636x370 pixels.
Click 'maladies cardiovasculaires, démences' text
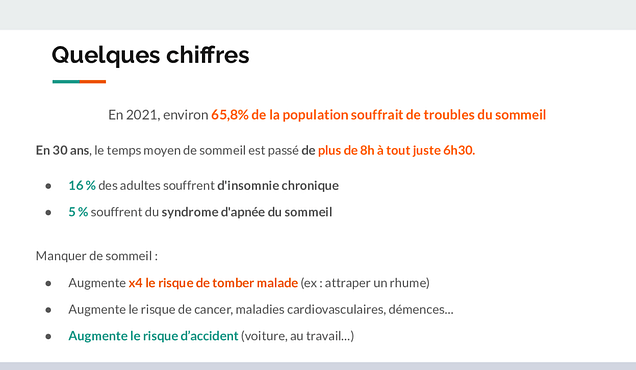coord(344,310)
